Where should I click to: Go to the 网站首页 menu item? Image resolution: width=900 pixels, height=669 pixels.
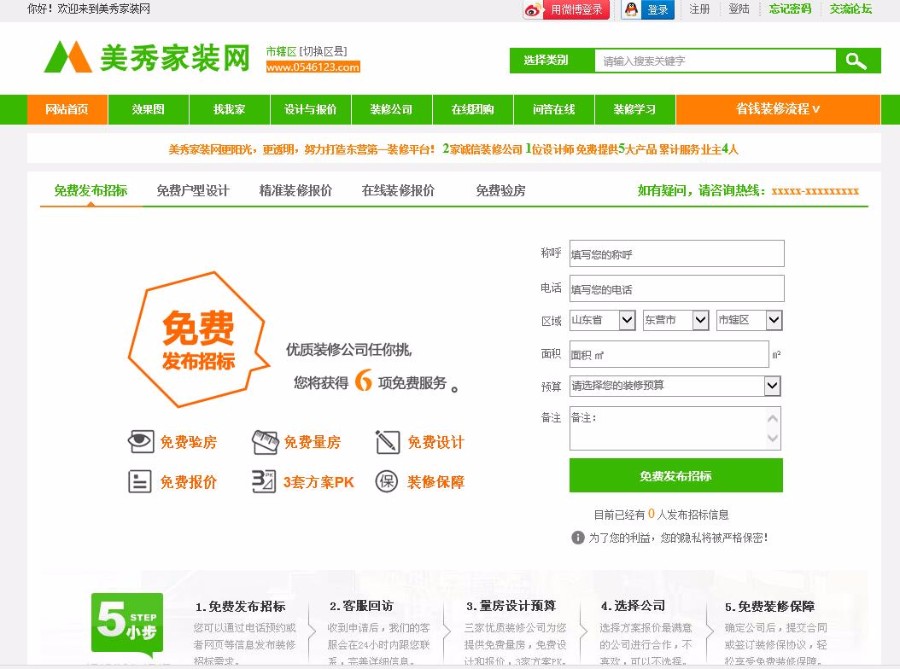(x=66, y=109)
